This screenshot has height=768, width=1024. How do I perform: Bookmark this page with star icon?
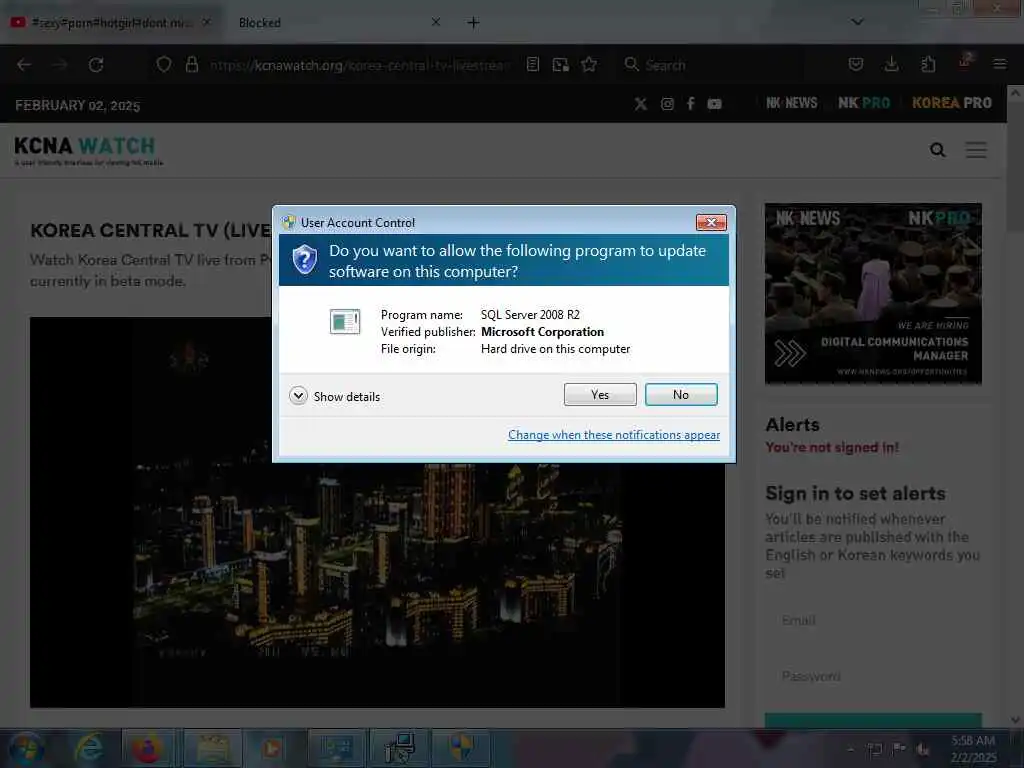[589, 65]
